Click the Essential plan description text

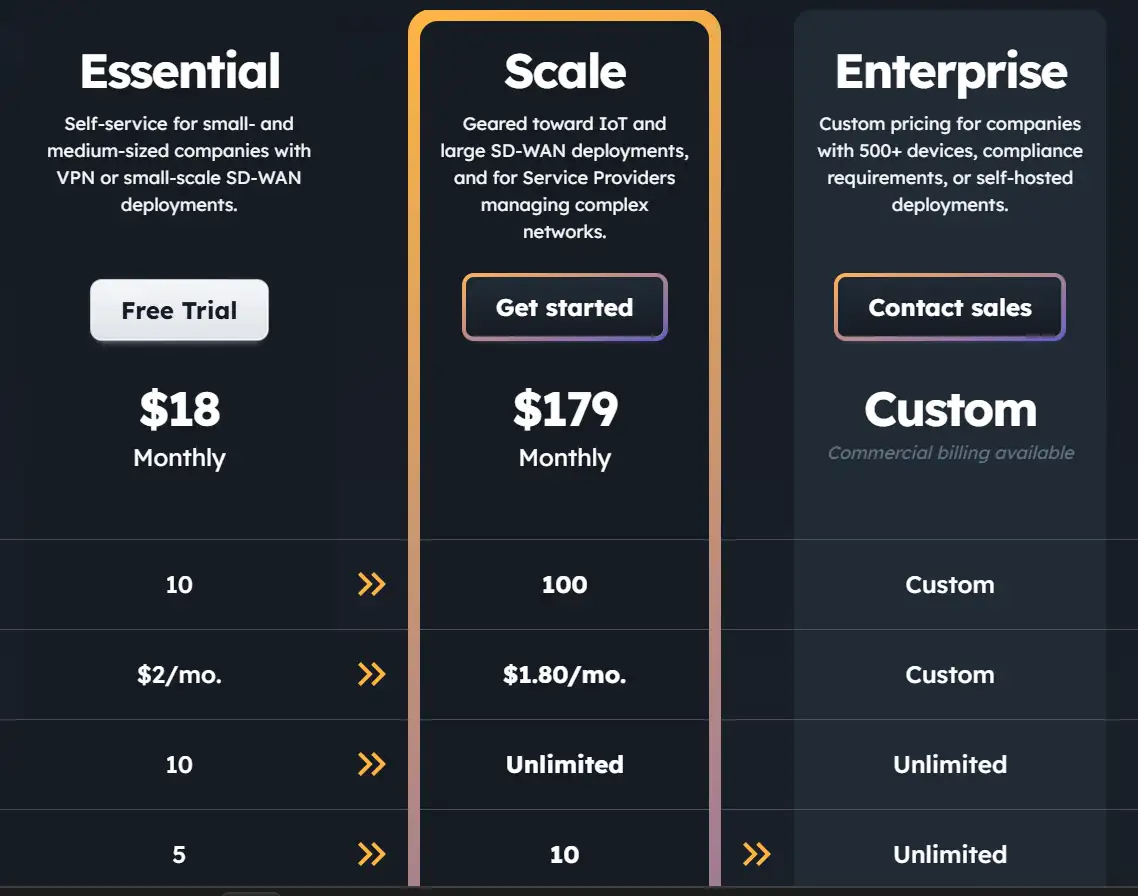point(180,164)
